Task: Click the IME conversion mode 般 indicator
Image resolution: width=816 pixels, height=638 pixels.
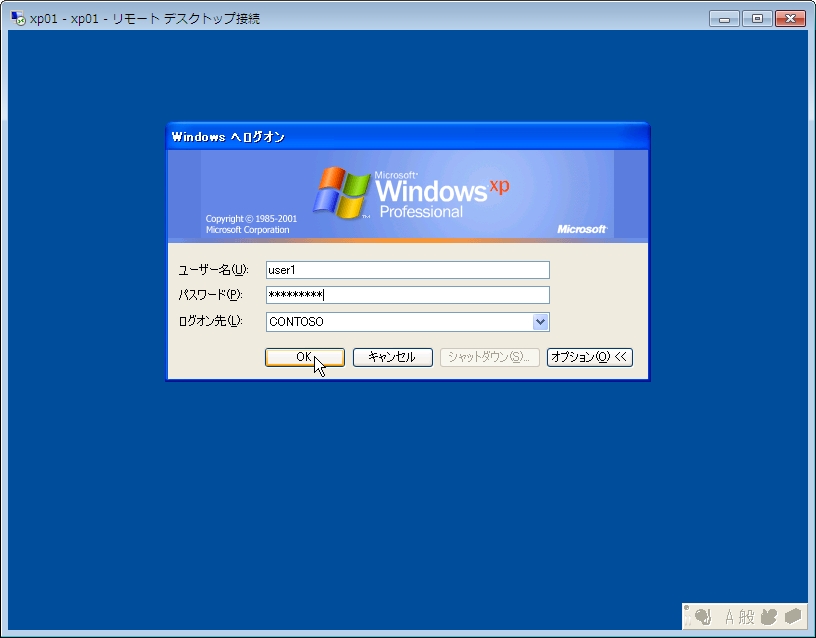Action: pos(746,617)
